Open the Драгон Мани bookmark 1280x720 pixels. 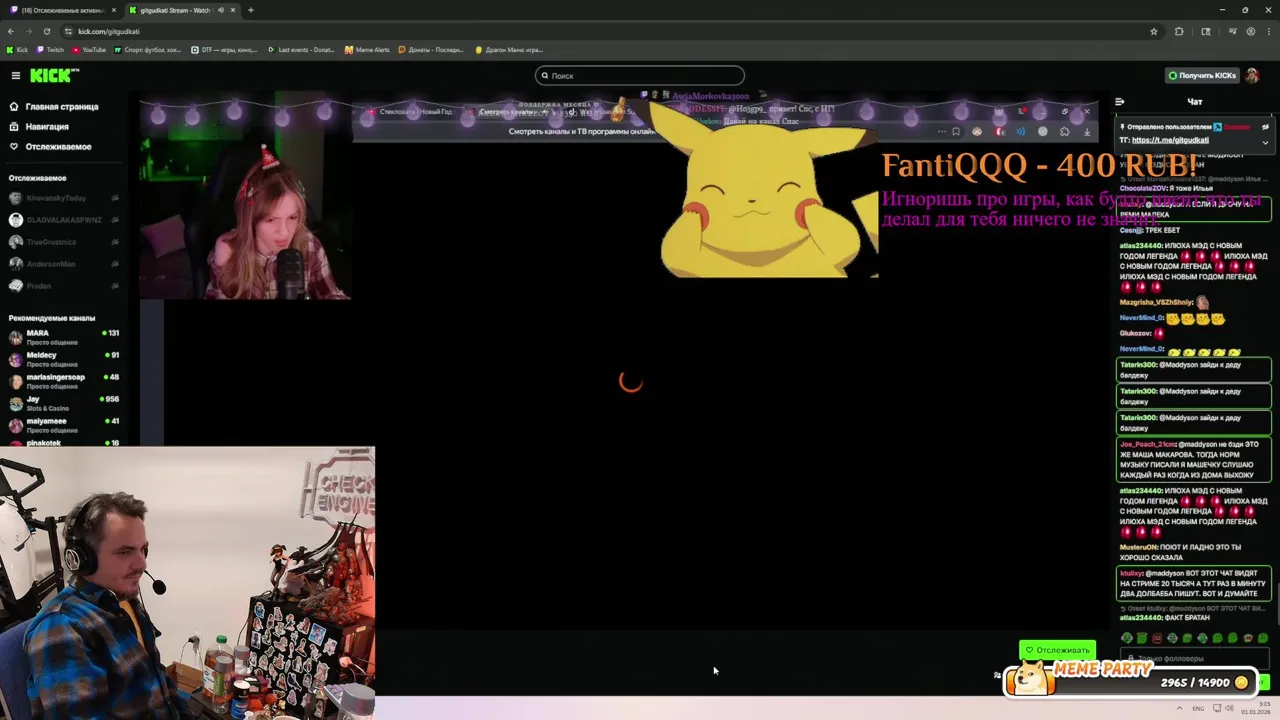509,49
